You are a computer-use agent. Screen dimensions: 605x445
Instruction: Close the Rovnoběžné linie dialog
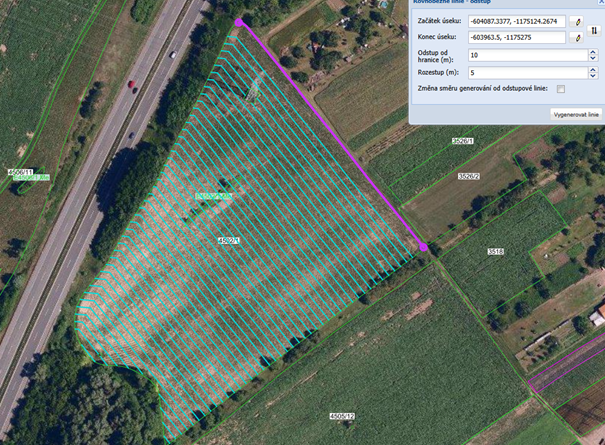point(602,2)
